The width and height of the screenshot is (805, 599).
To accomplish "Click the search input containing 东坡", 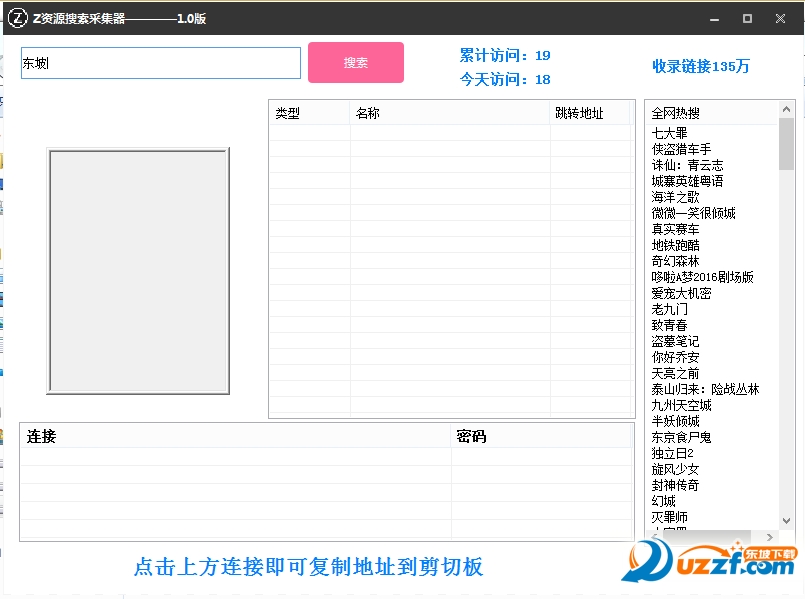I will tap(160, 62).
